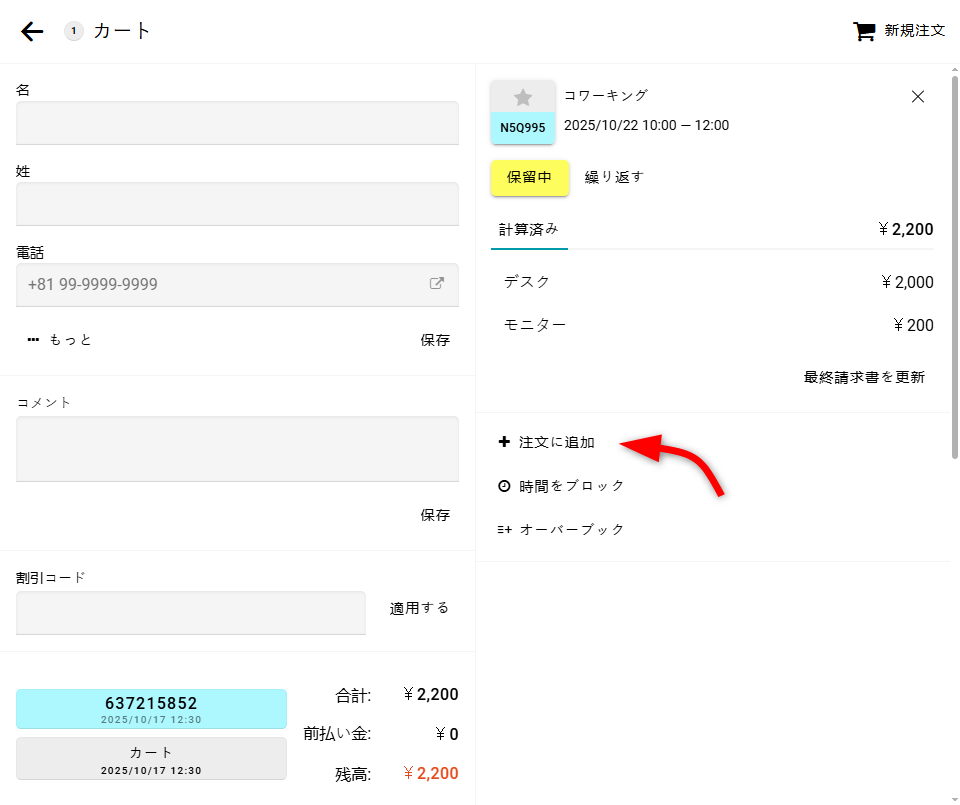Click the plus icon for 注文に追加
The width and height of the screenshot is (960, 805).
[504, 442]
